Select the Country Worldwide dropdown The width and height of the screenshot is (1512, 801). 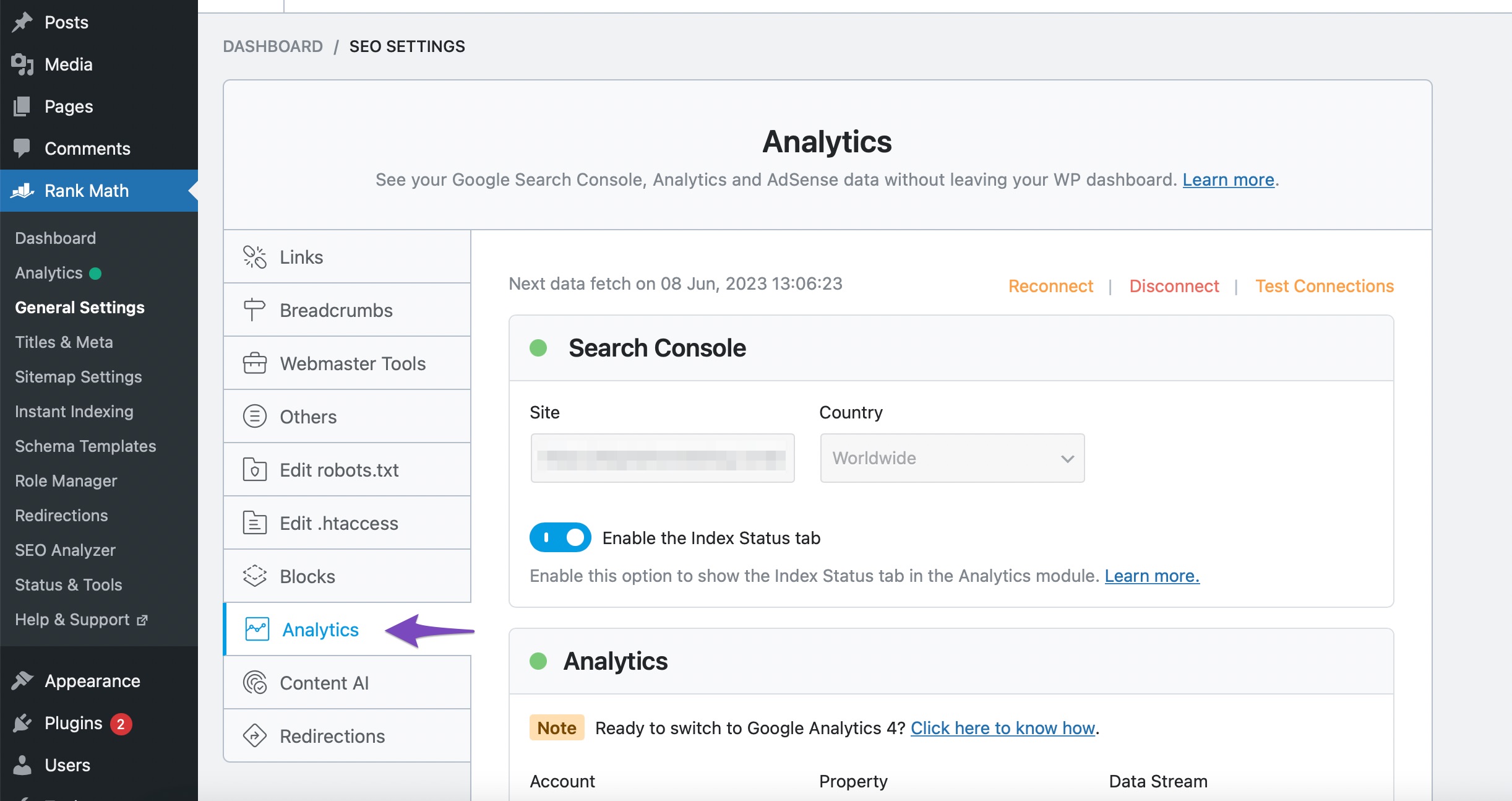point(950,459)
